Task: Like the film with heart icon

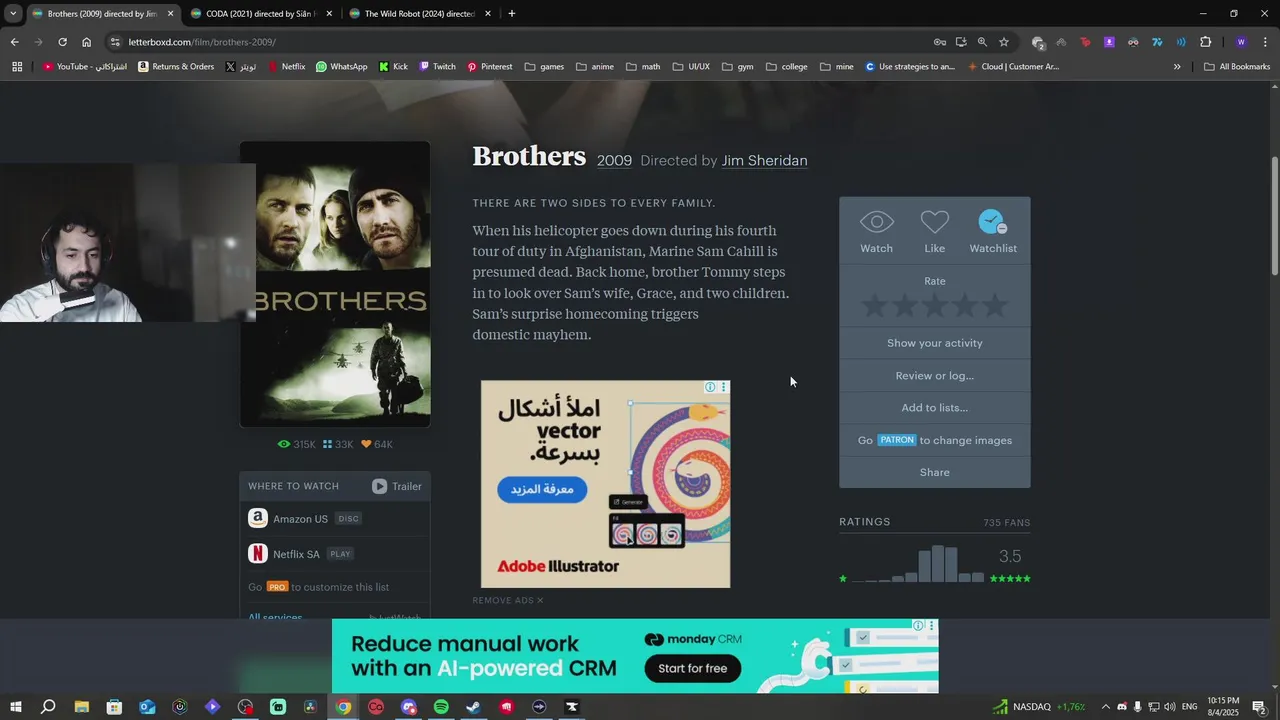Action: (934, 231)
